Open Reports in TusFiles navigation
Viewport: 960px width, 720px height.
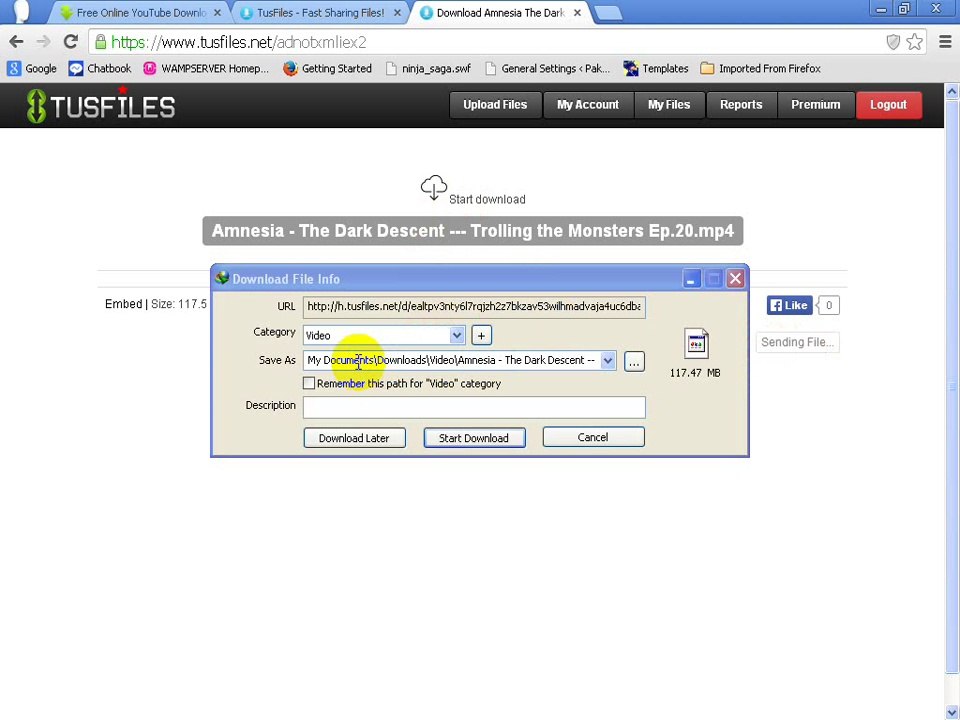pyautogui.click(x=741, y=105)
